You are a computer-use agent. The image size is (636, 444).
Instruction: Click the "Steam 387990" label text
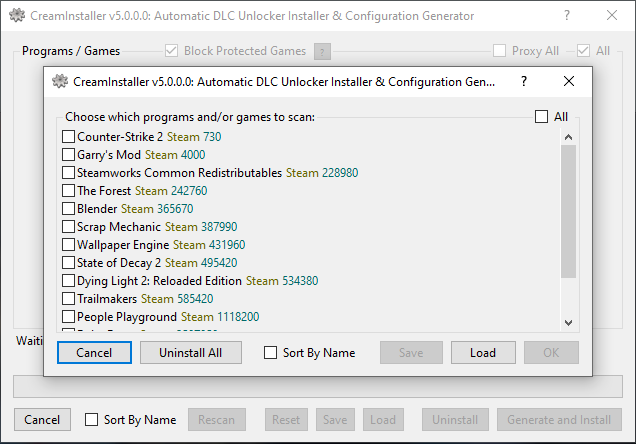coord(201,227)
